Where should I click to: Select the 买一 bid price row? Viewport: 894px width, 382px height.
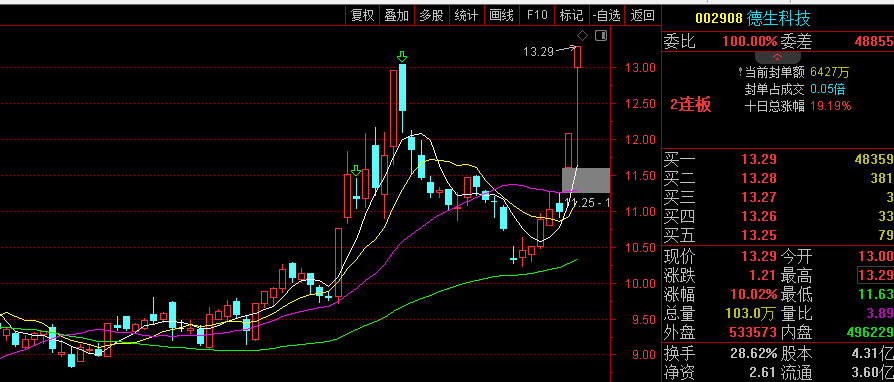point(778,160)
